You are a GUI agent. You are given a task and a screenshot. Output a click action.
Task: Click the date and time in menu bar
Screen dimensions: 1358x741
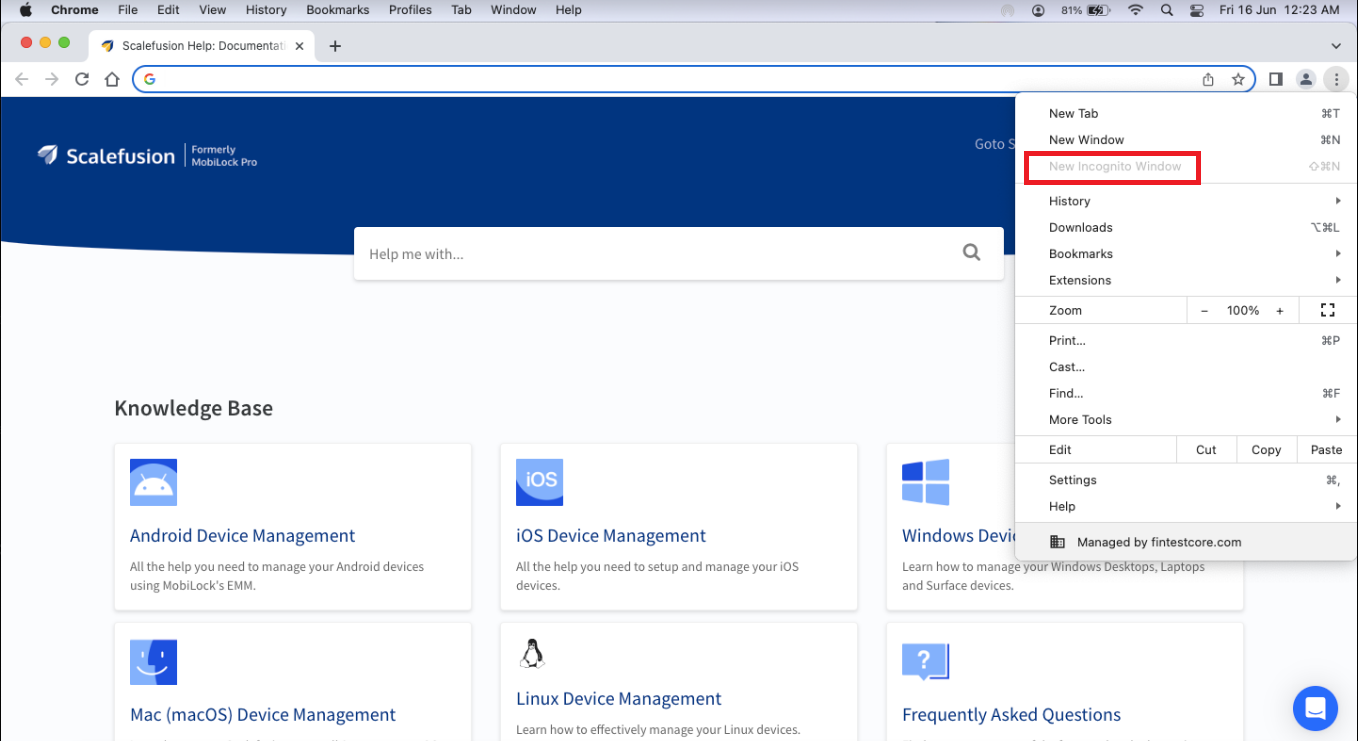click(1279, 10)
